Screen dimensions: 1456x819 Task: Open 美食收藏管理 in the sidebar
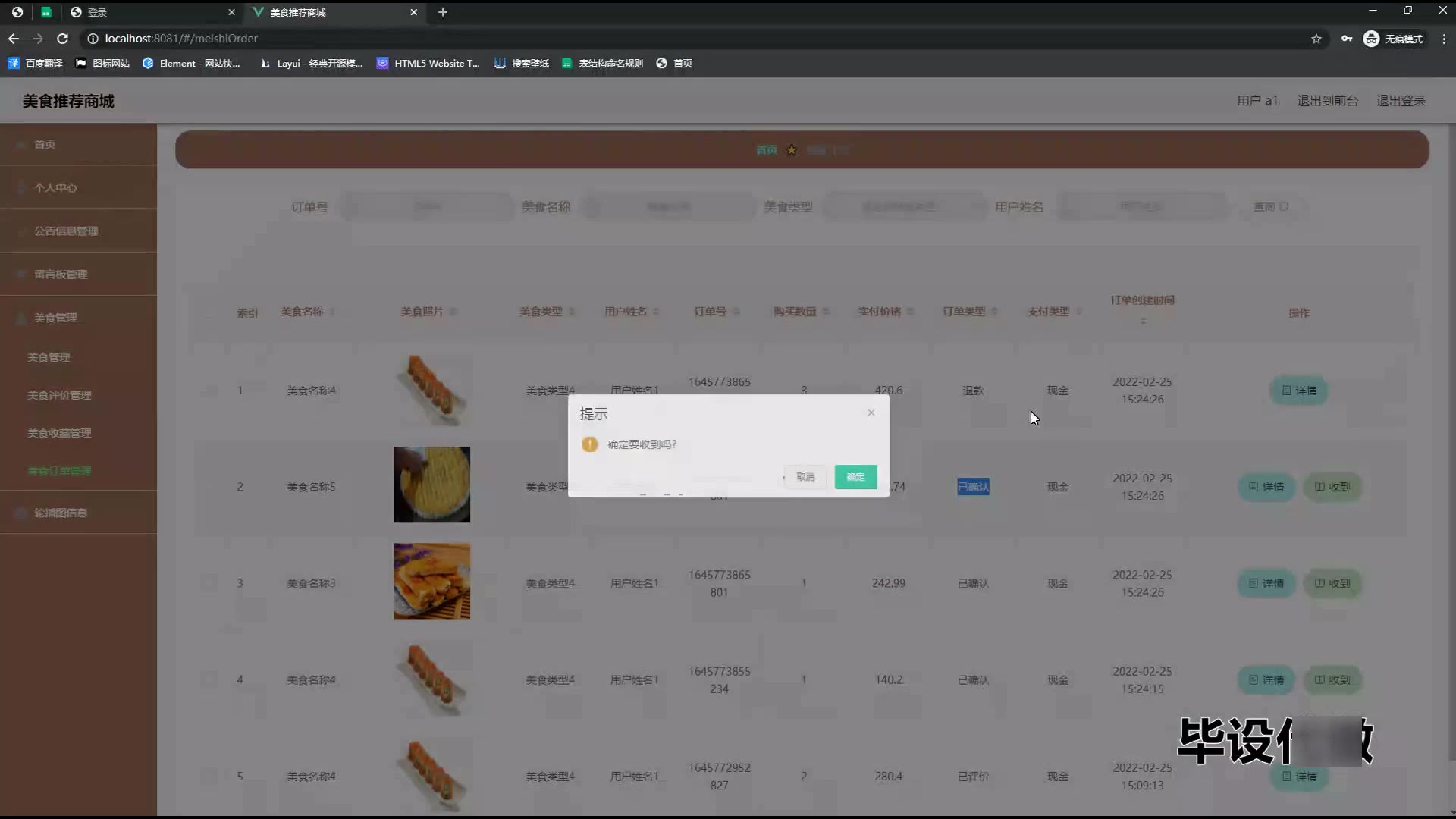coord(59,433)
